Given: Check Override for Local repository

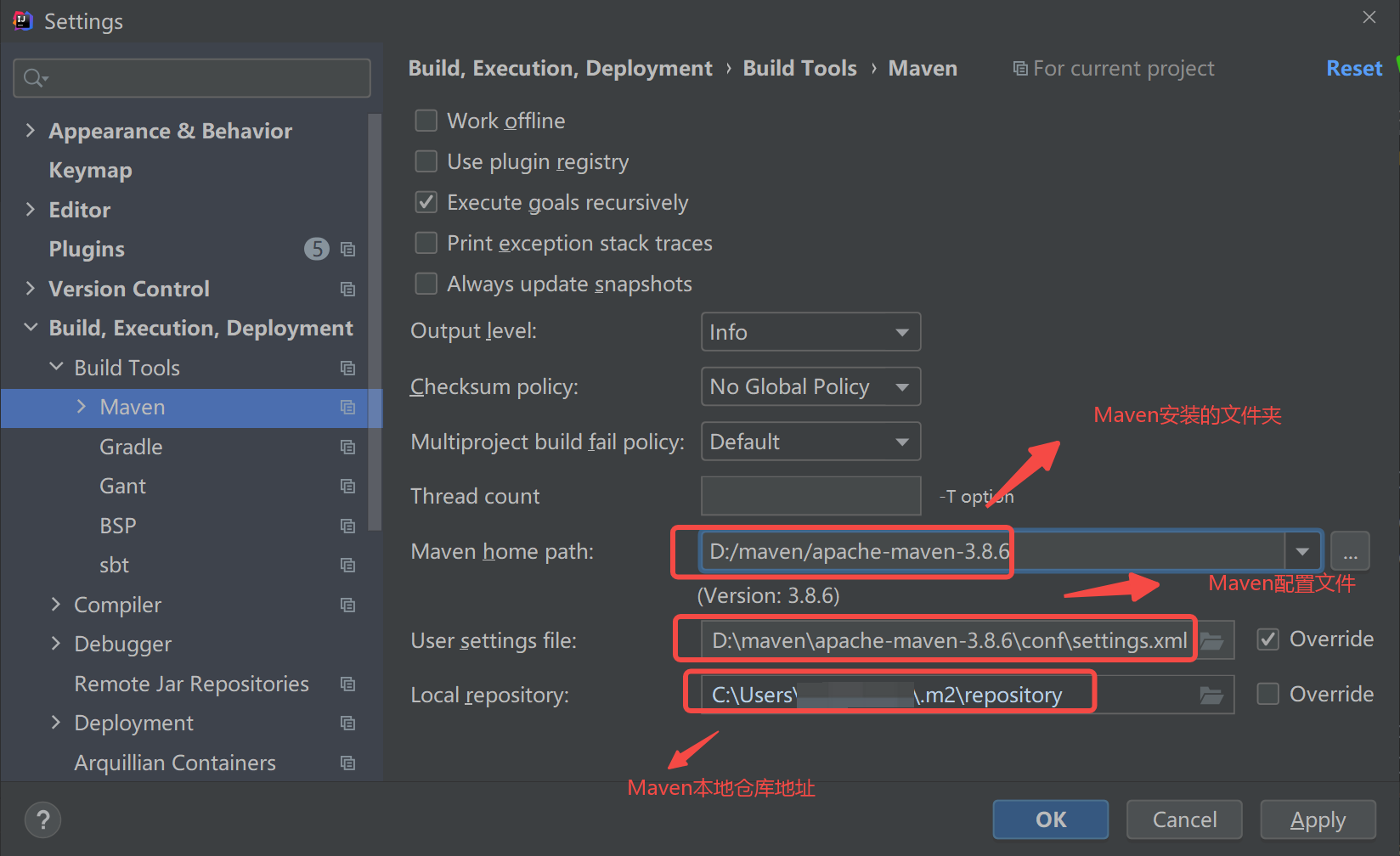Looking at the screenshot, I should 1268,694.
